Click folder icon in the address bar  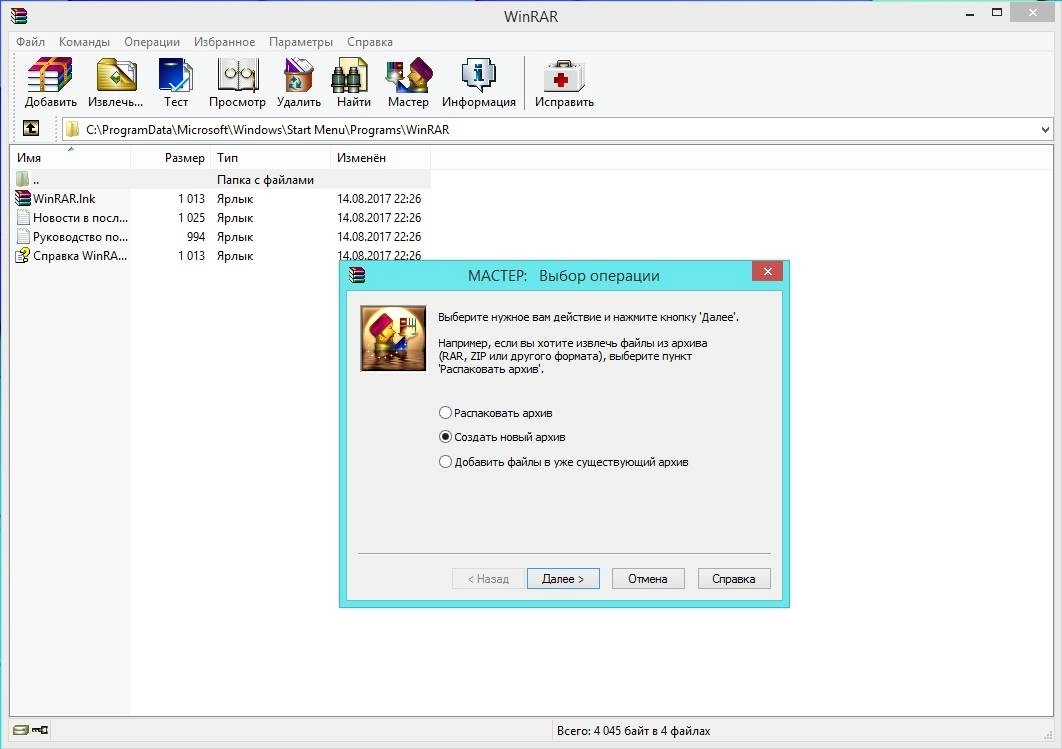point(72,129)
